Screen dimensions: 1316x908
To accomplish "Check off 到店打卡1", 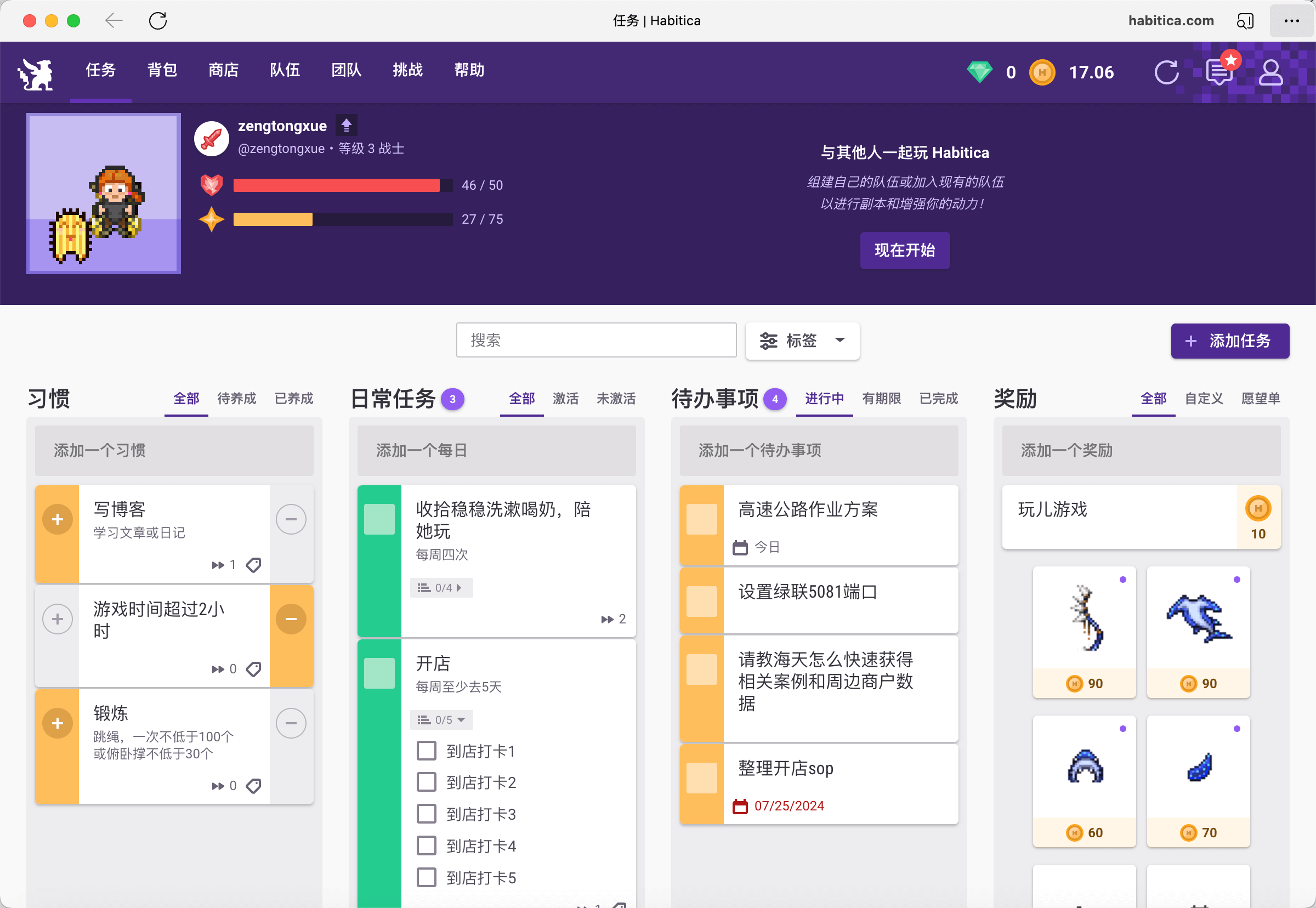I will click(426, 751).
